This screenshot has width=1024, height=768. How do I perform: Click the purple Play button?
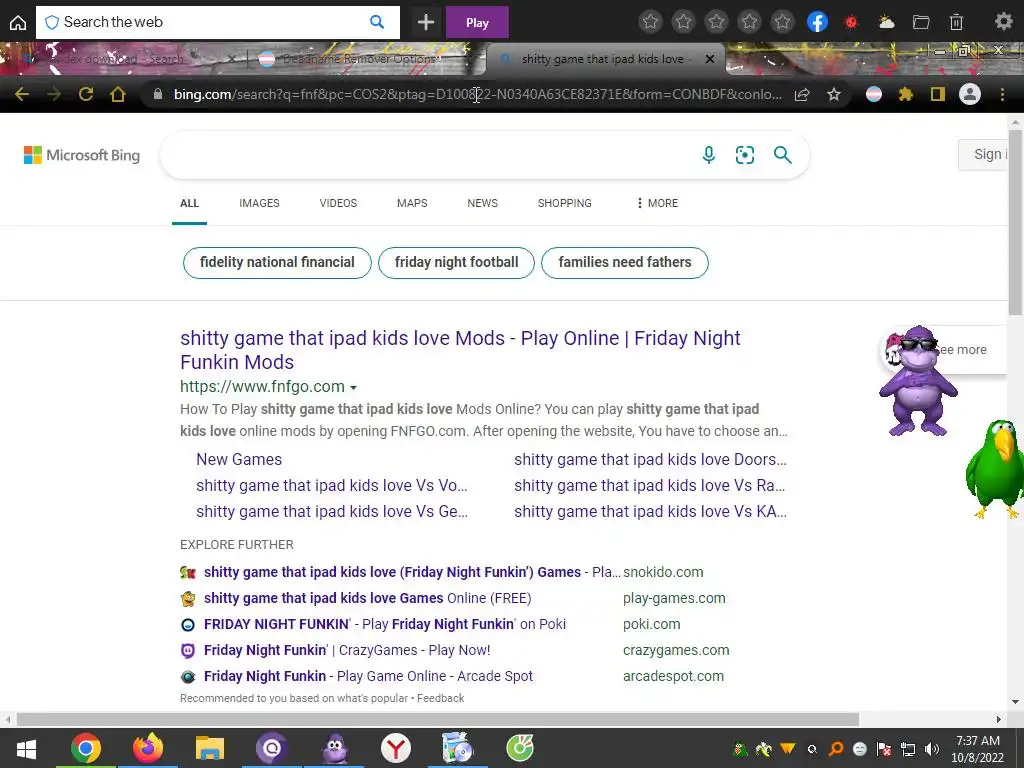click(477, 23)
